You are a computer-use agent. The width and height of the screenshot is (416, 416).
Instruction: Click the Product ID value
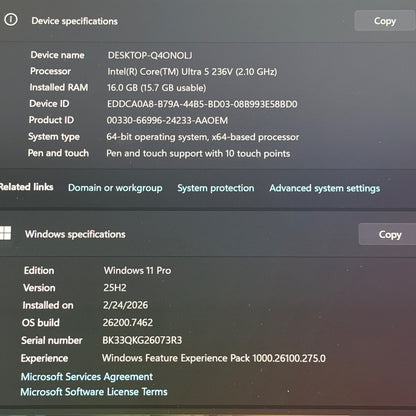pyautogui.click(x=167, y=120)
